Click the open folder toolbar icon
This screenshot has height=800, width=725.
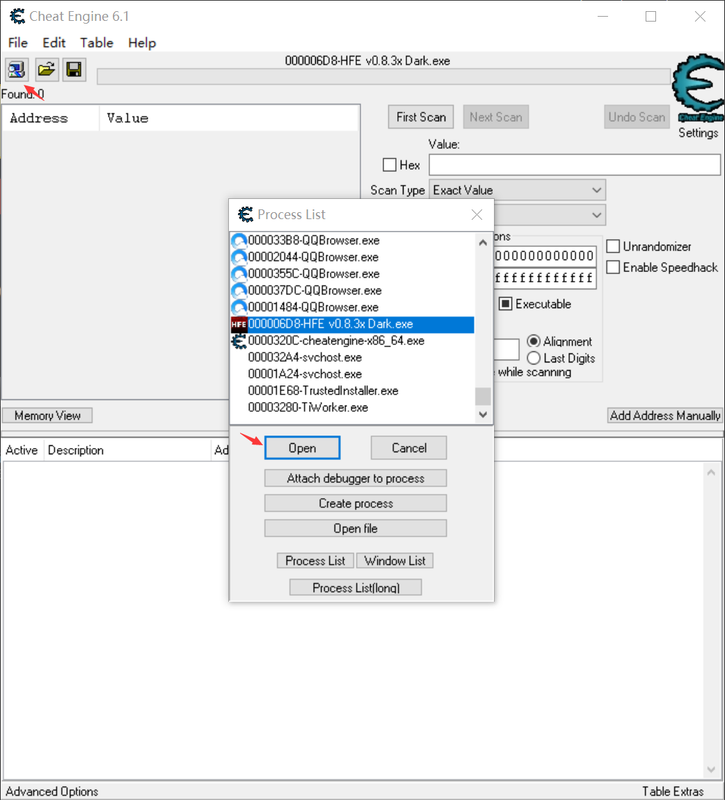click(x=46, y=69)
